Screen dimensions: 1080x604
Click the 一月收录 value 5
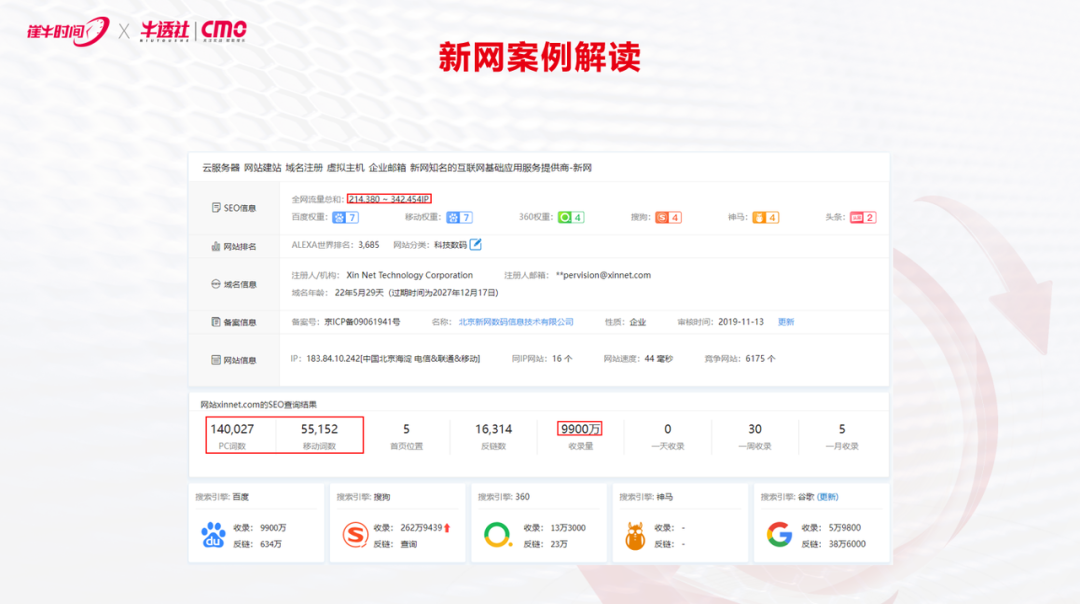(x=842, y=429)
